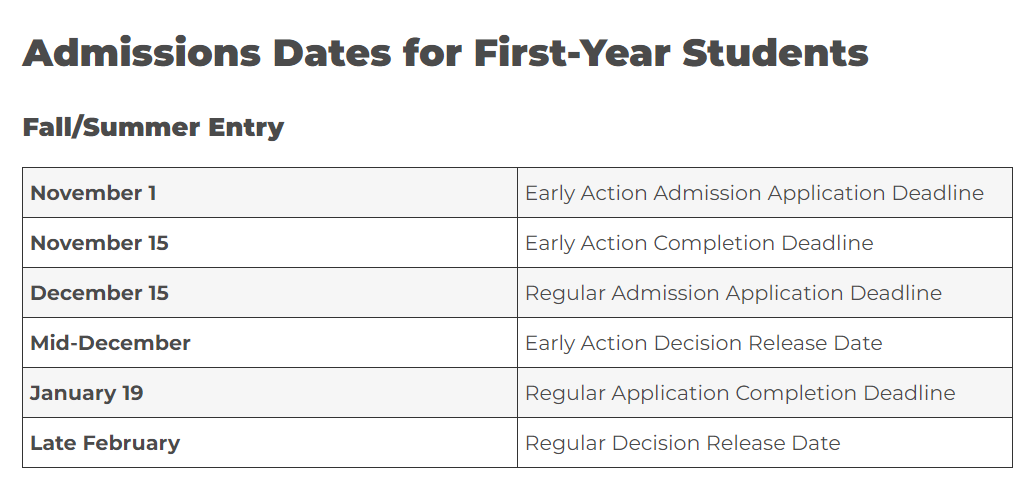Select the November 1 date cell
The height and width of the screenshot is (480, 1028).
click(x=93, y=193)
